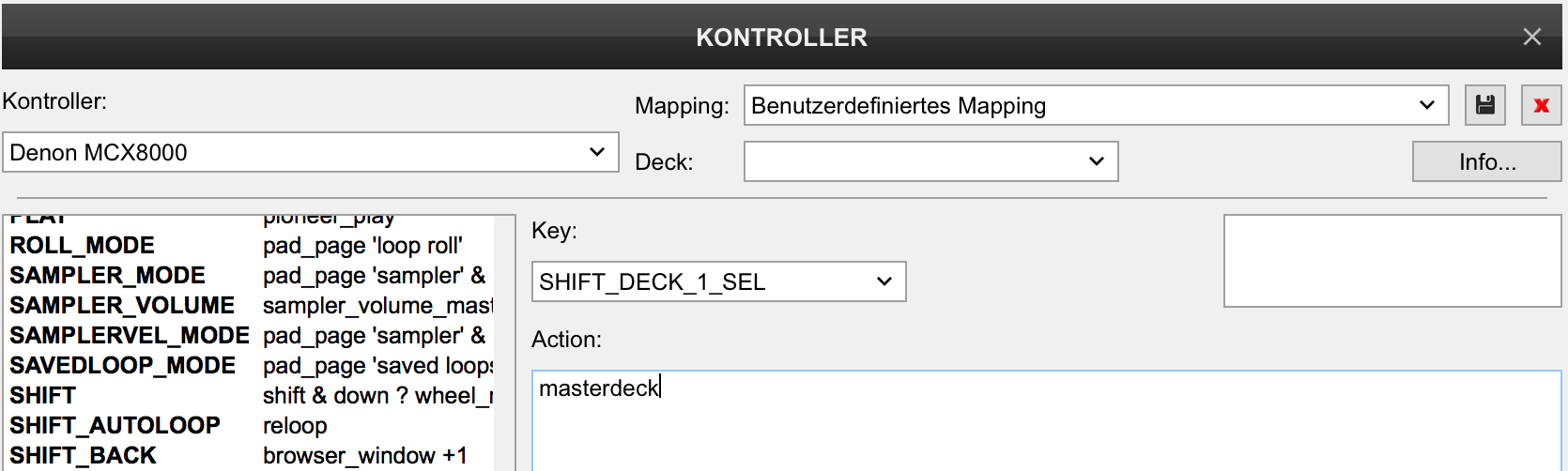
Task: Select the SAMPLER_VOLUME mapping row
Action: (251, 306)
